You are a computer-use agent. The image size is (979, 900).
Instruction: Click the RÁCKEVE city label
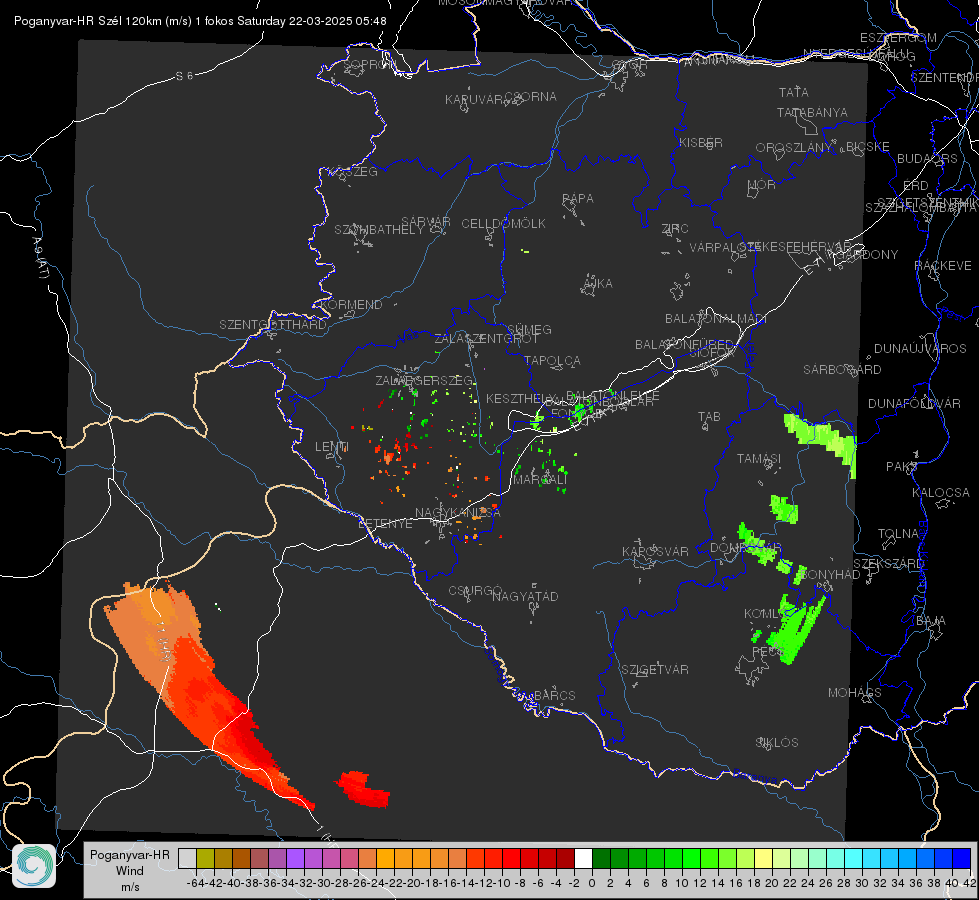click(943, 266)
